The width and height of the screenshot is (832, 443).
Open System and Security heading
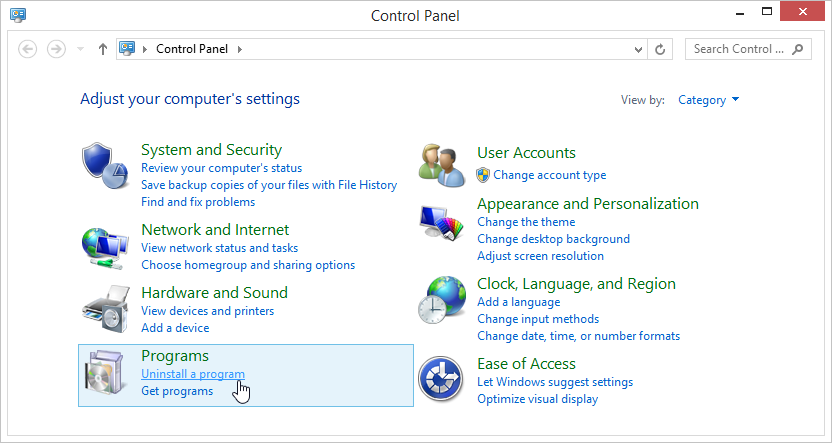point(211,150)
